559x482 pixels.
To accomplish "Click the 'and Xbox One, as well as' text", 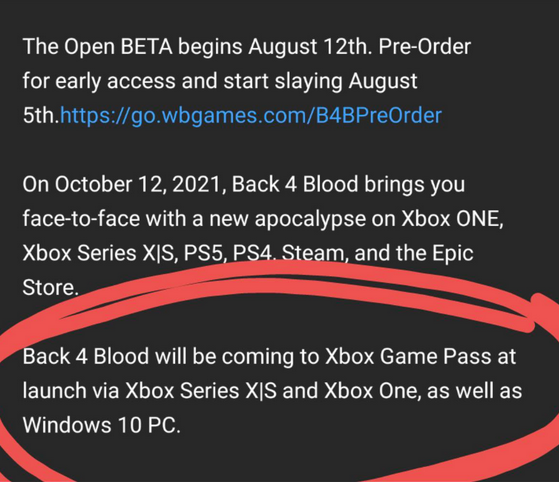I will tap(402, 391).
